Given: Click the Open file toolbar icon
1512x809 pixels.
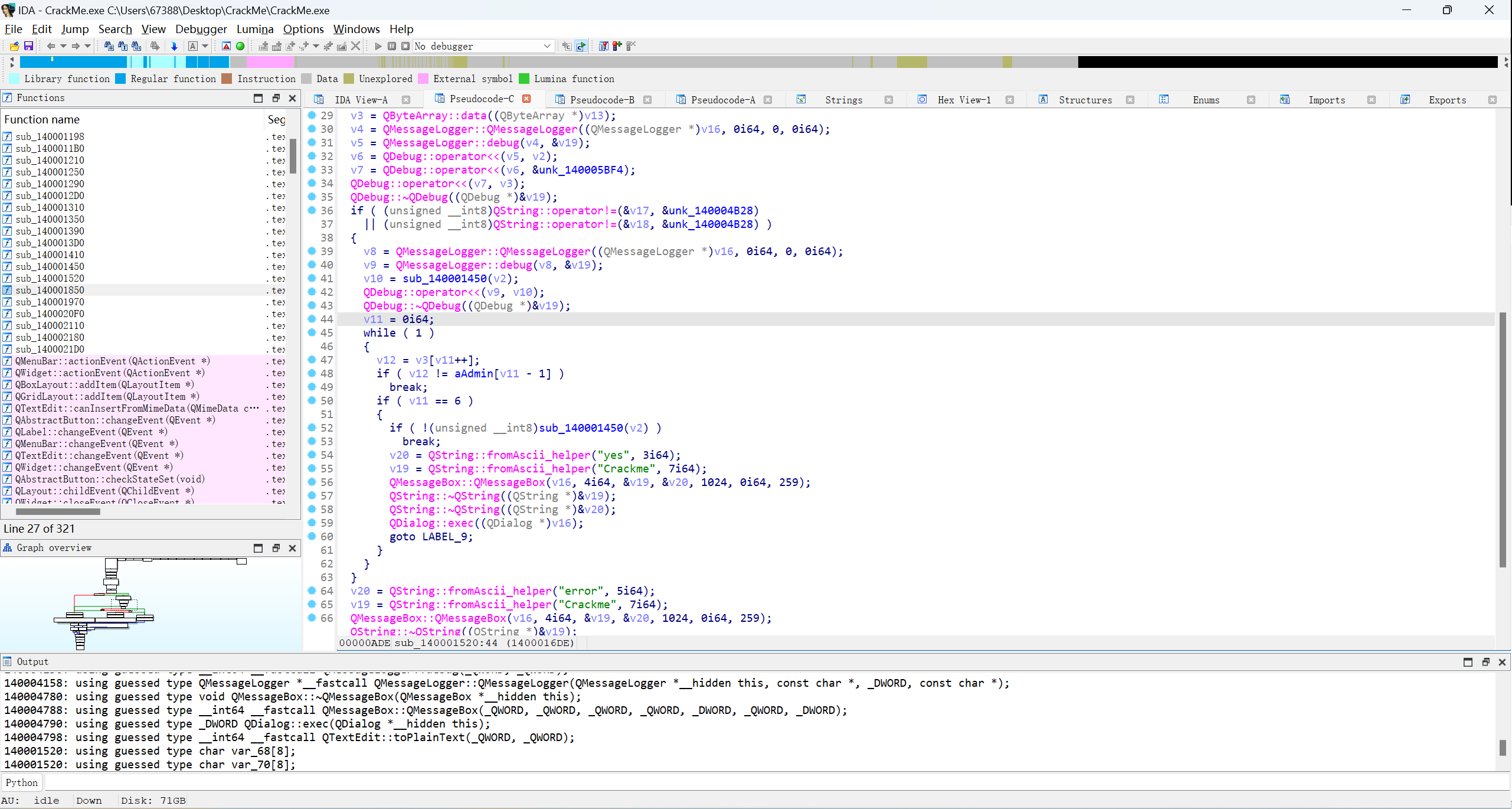Looking at the screenshot, I should [x=14, y=46].
